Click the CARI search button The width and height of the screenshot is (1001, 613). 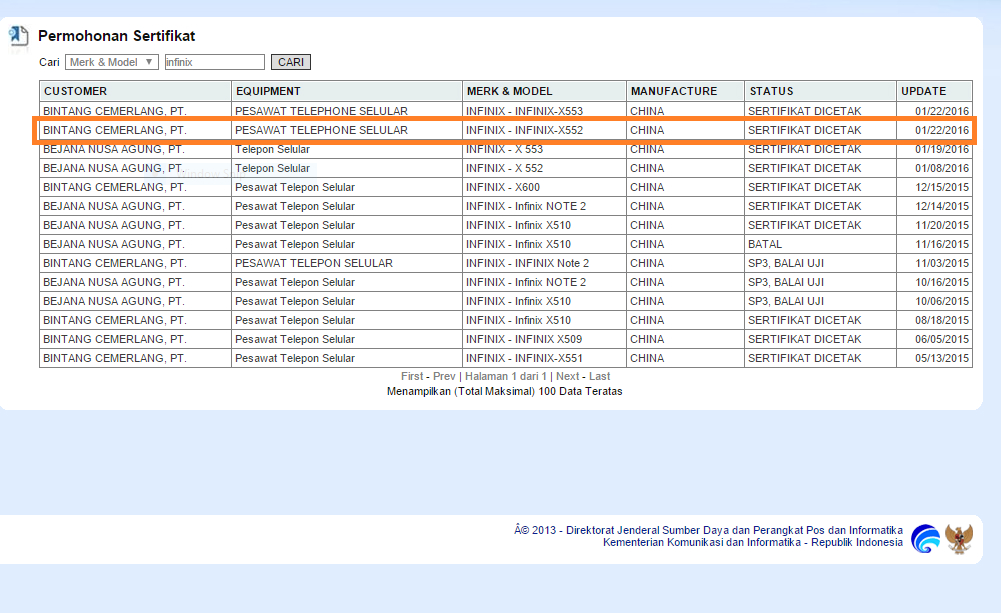point(291,62)
